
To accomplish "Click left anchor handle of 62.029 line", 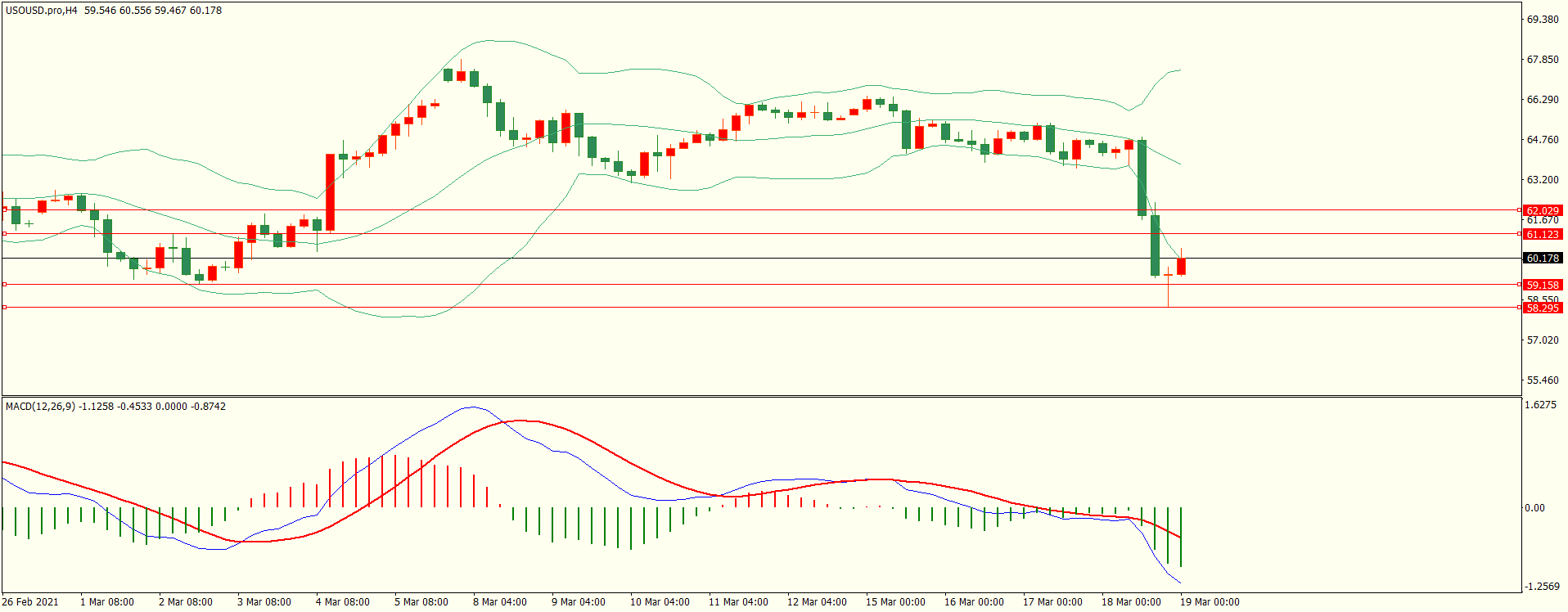I will tap(5, 209).
